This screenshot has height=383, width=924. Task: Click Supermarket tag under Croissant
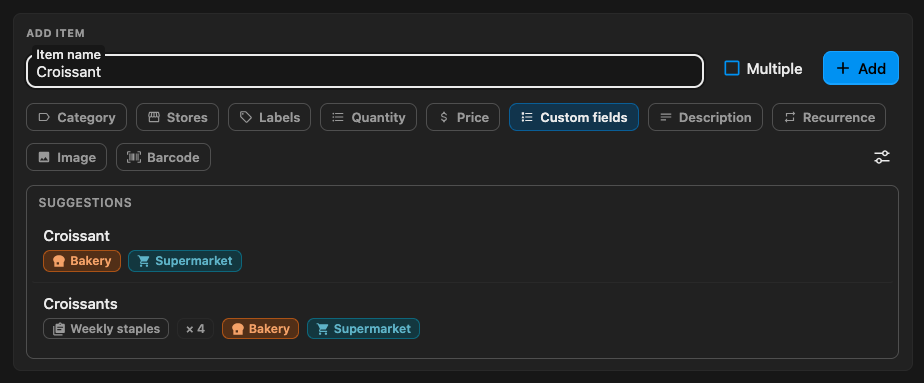(x=185, y=261)
